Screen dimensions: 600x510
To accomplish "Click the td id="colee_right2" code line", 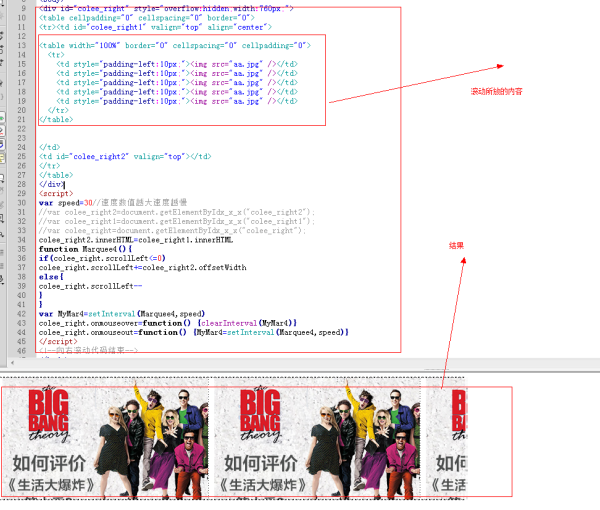I will coord(125,156).
